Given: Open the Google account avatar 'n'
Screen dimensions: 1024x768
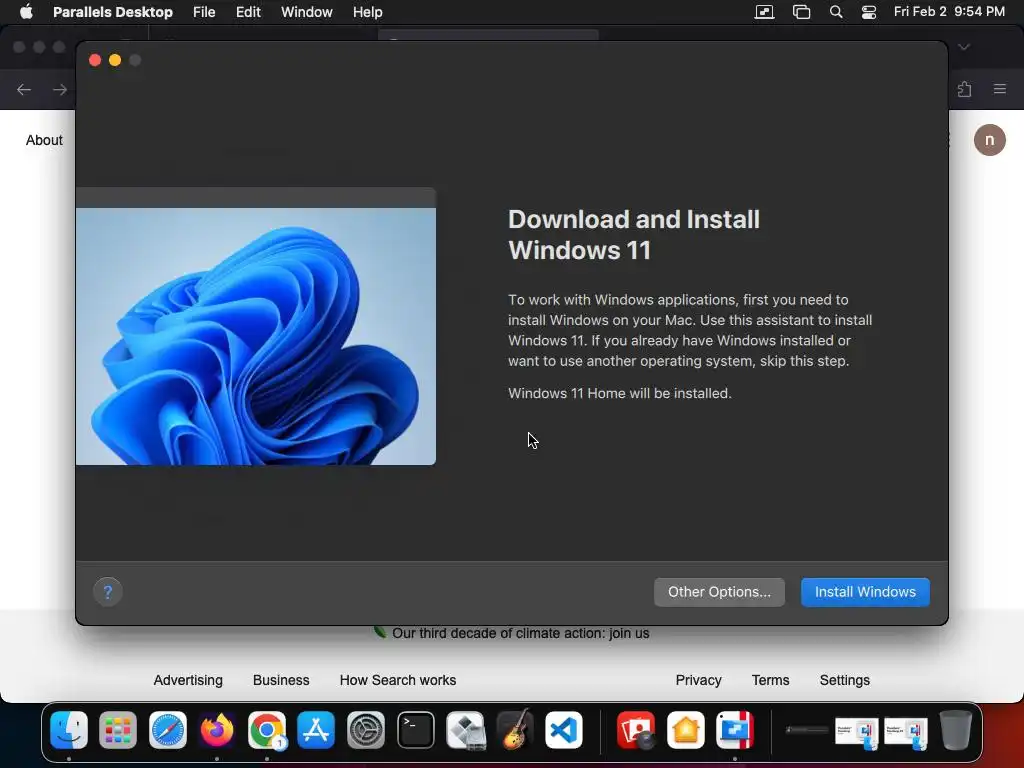Looking at the screenshot, I should (989, 140).
